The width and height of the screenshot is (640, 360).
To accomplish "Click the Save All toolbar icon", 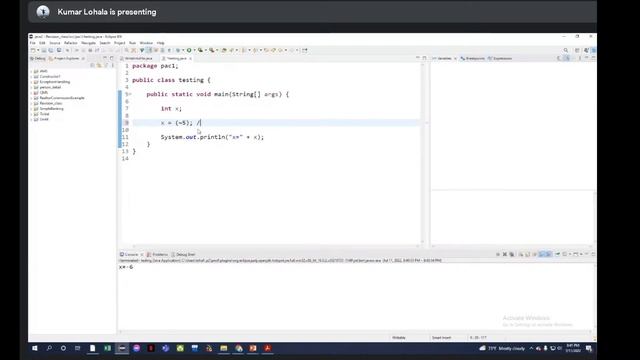I will (x=51, y=50).
